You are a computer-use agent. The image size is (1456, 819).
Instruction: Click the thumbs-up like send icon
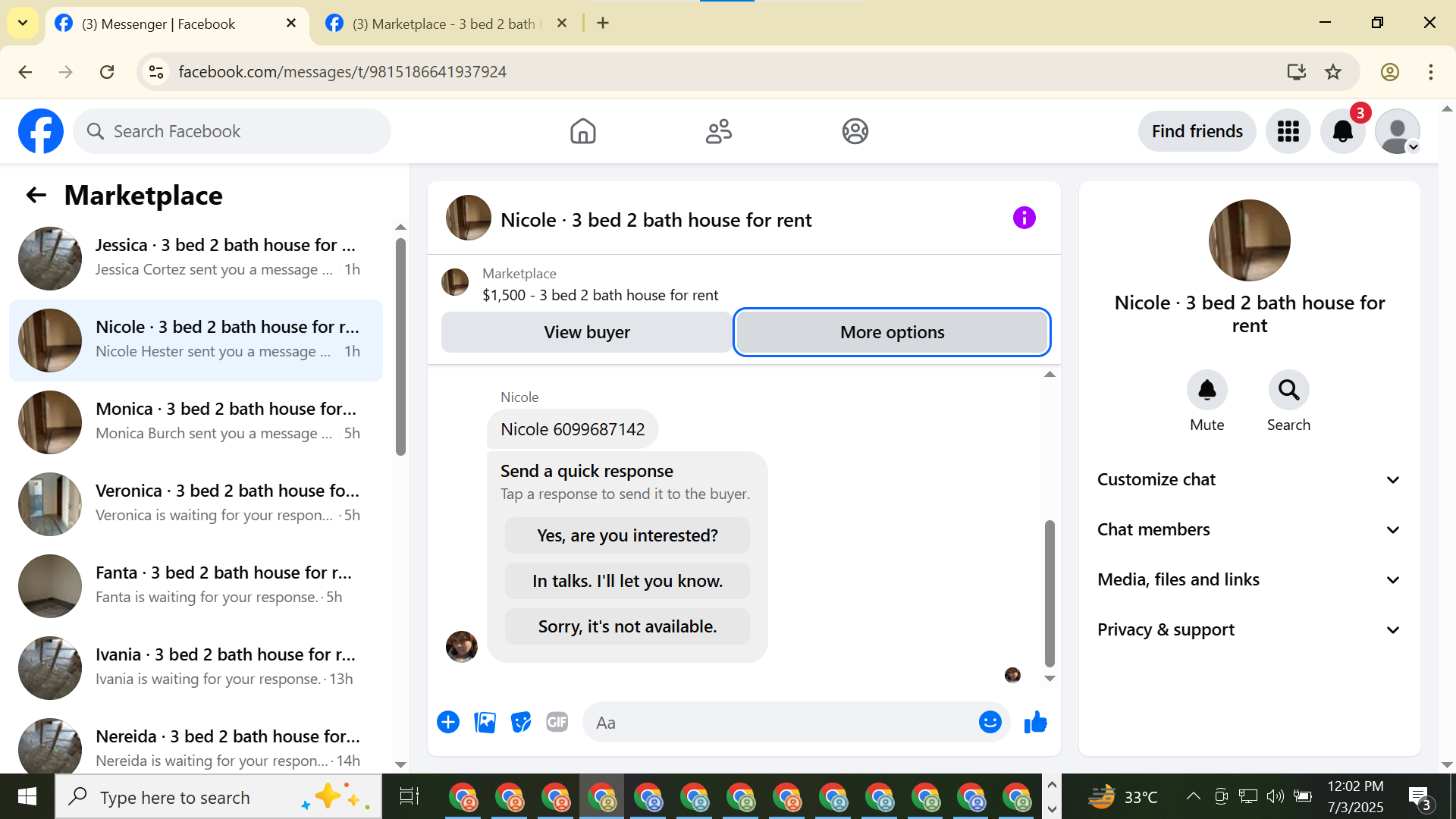[1035, 723]
